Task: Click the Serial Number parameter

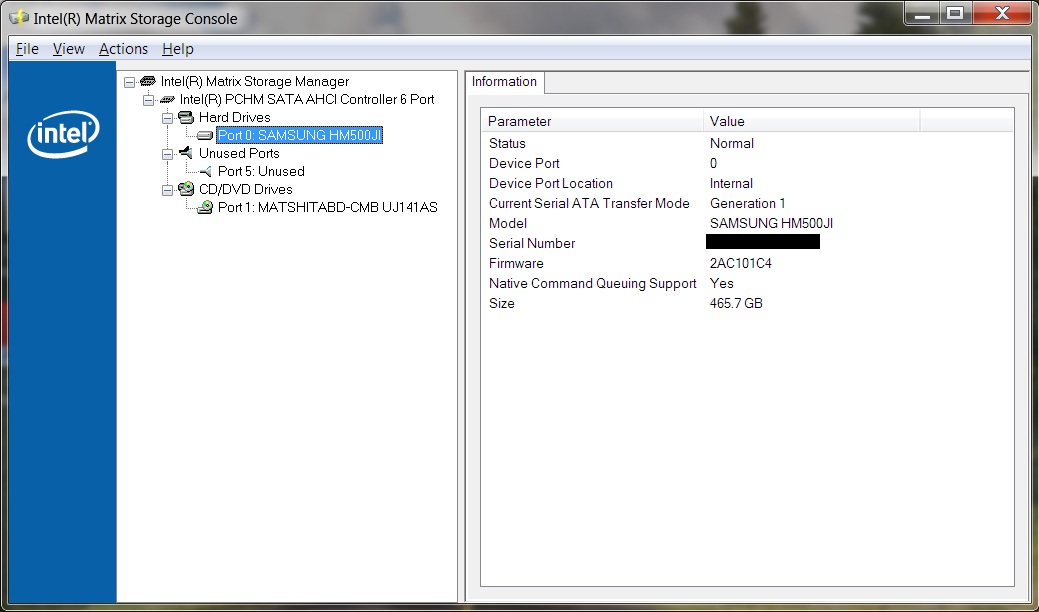Action: click(x=532, y=243)
